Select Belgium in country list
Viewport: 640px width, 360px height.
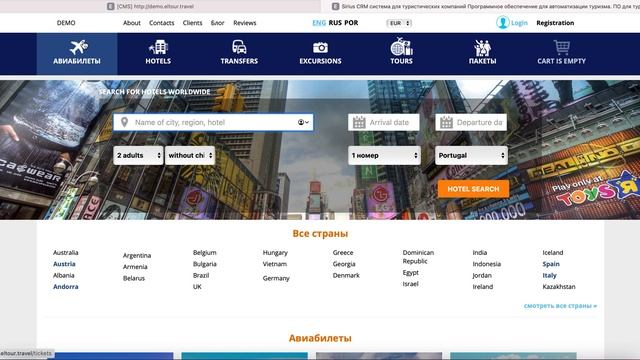pos(204,253)
